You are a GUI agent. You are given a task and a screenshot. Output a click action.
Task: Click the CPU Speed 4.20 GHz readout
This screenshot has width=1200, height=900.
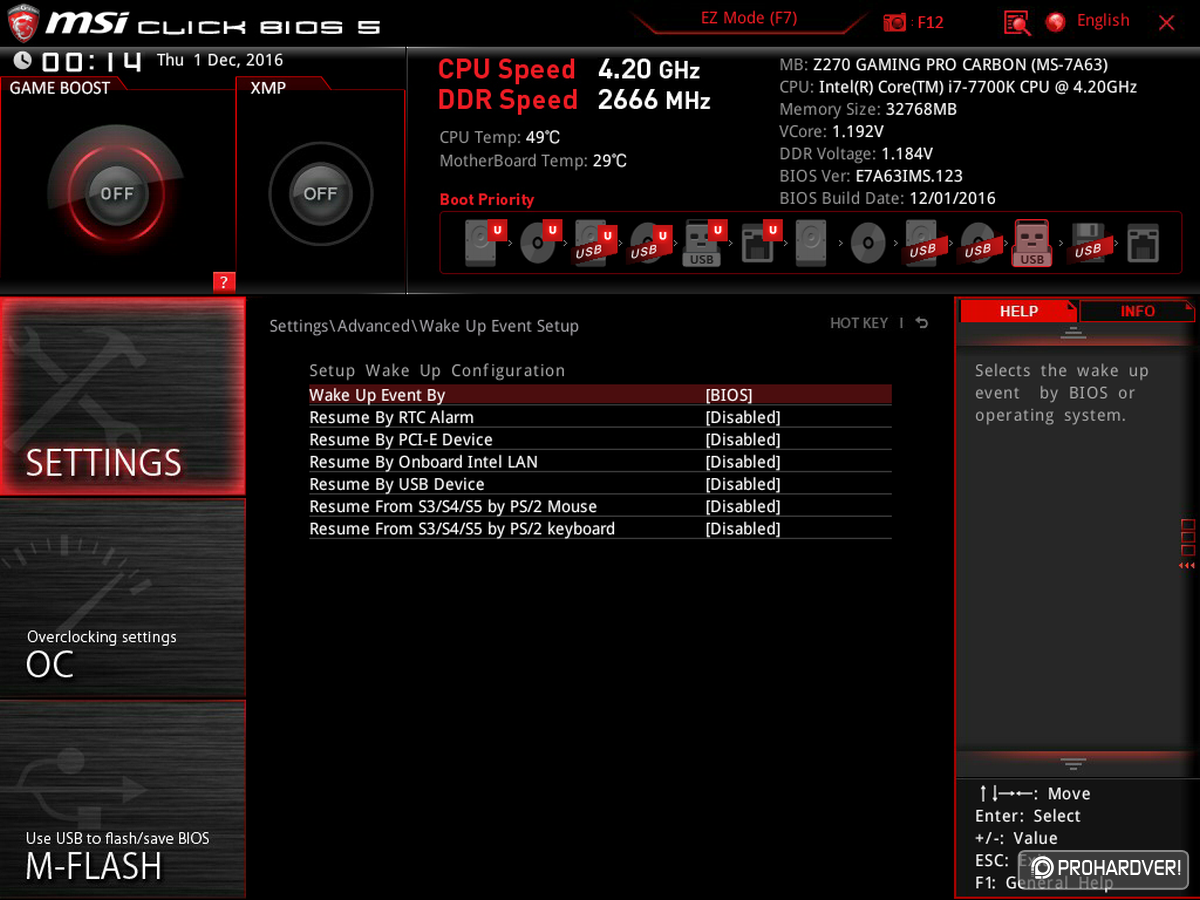coord(569,70)
